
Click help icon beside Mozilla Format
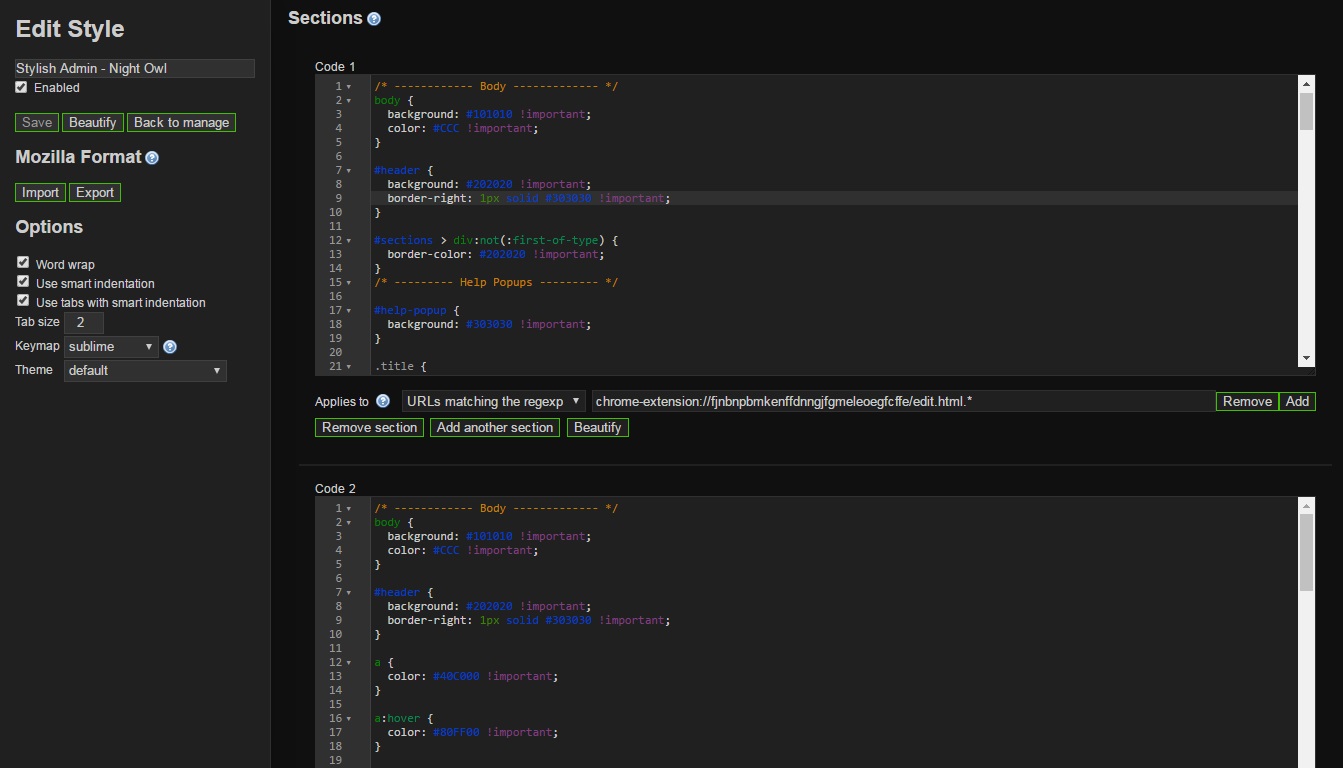coord(152,158)
